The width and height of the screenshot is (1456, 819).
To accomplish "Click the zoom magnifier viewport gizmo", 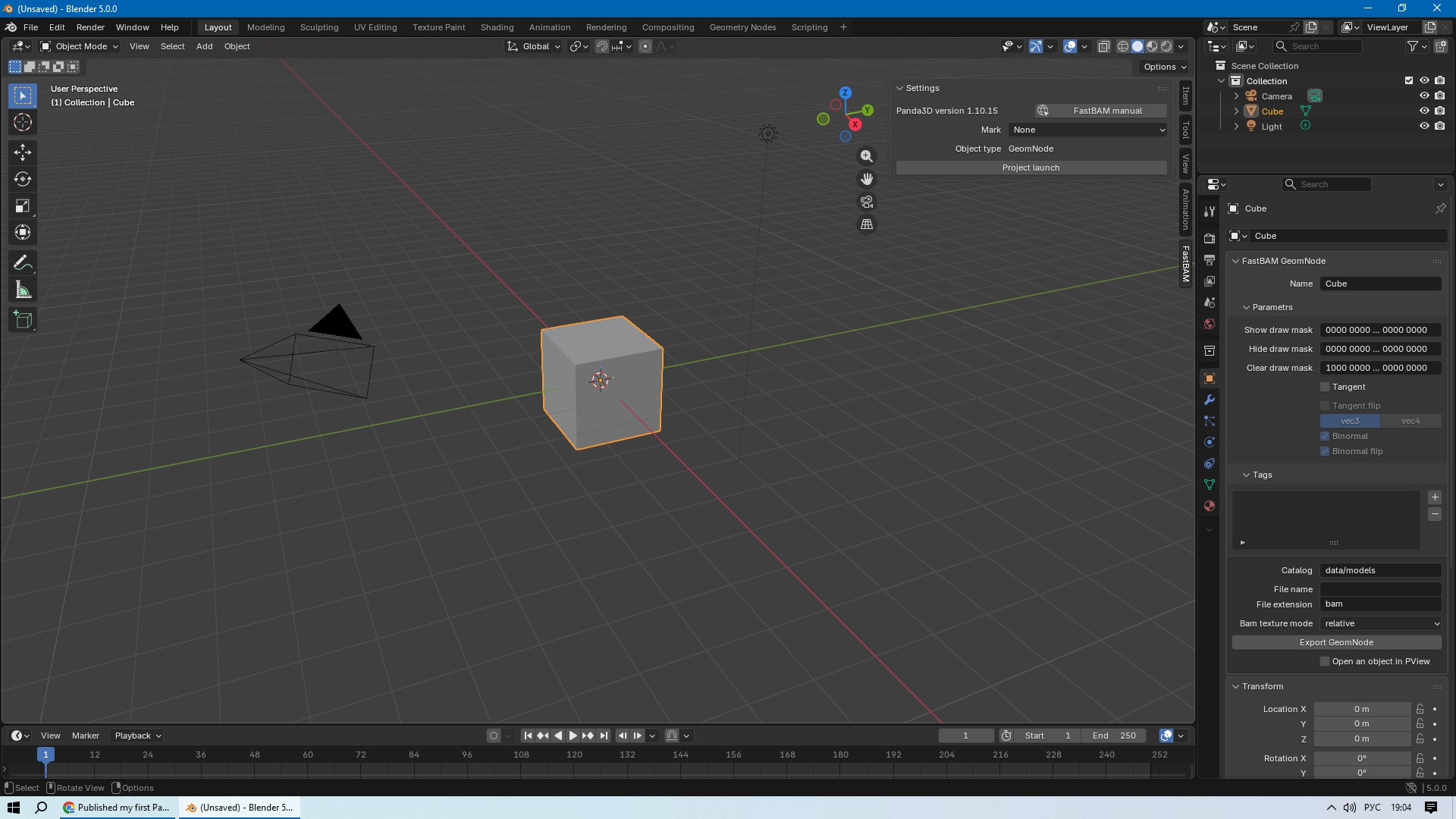I will tap(866, 156).
